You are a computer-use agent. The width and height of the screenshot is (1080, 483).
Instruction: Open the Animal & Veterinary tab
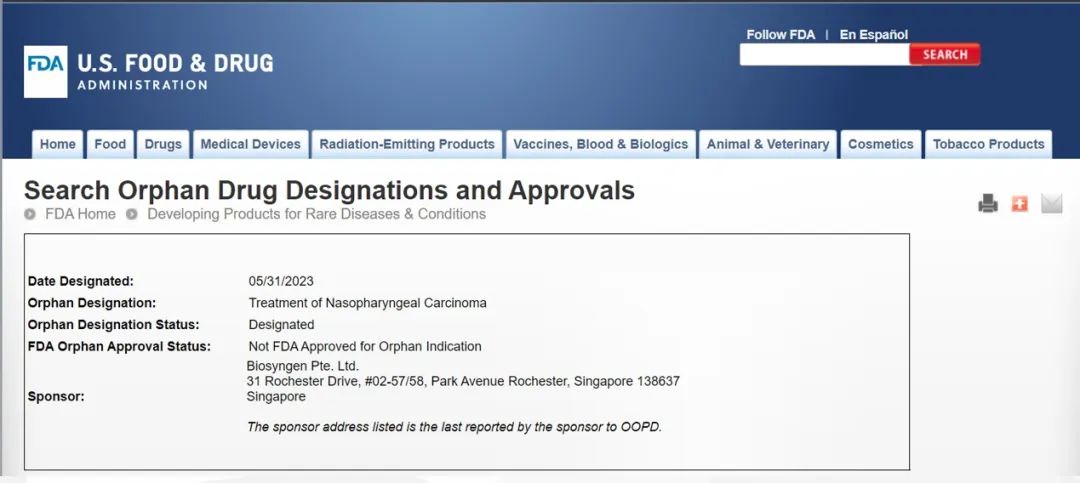pyautogui.click(x=768, y=144)
